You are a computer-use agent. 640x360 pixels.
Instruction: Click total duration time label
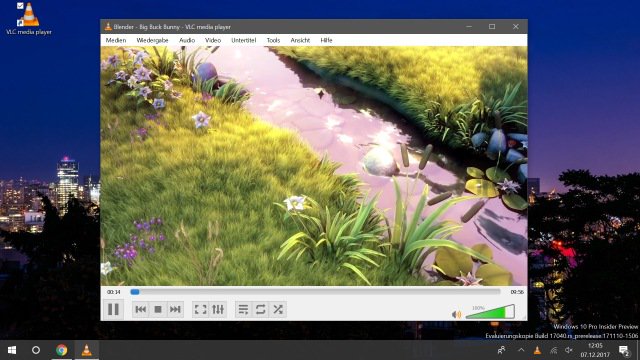(x=517, y=292)
